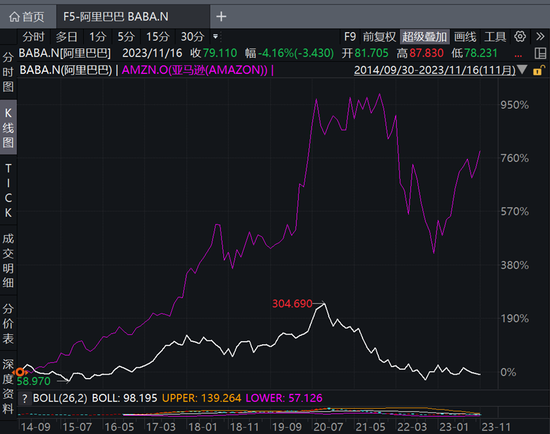Open the date range dropdown triangle

pyautogui.click(x=522, y=70)
